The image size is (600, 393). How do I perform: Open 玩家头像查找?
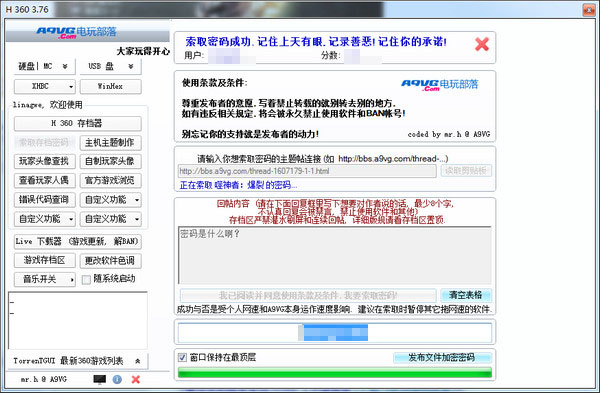click(44, 161)
